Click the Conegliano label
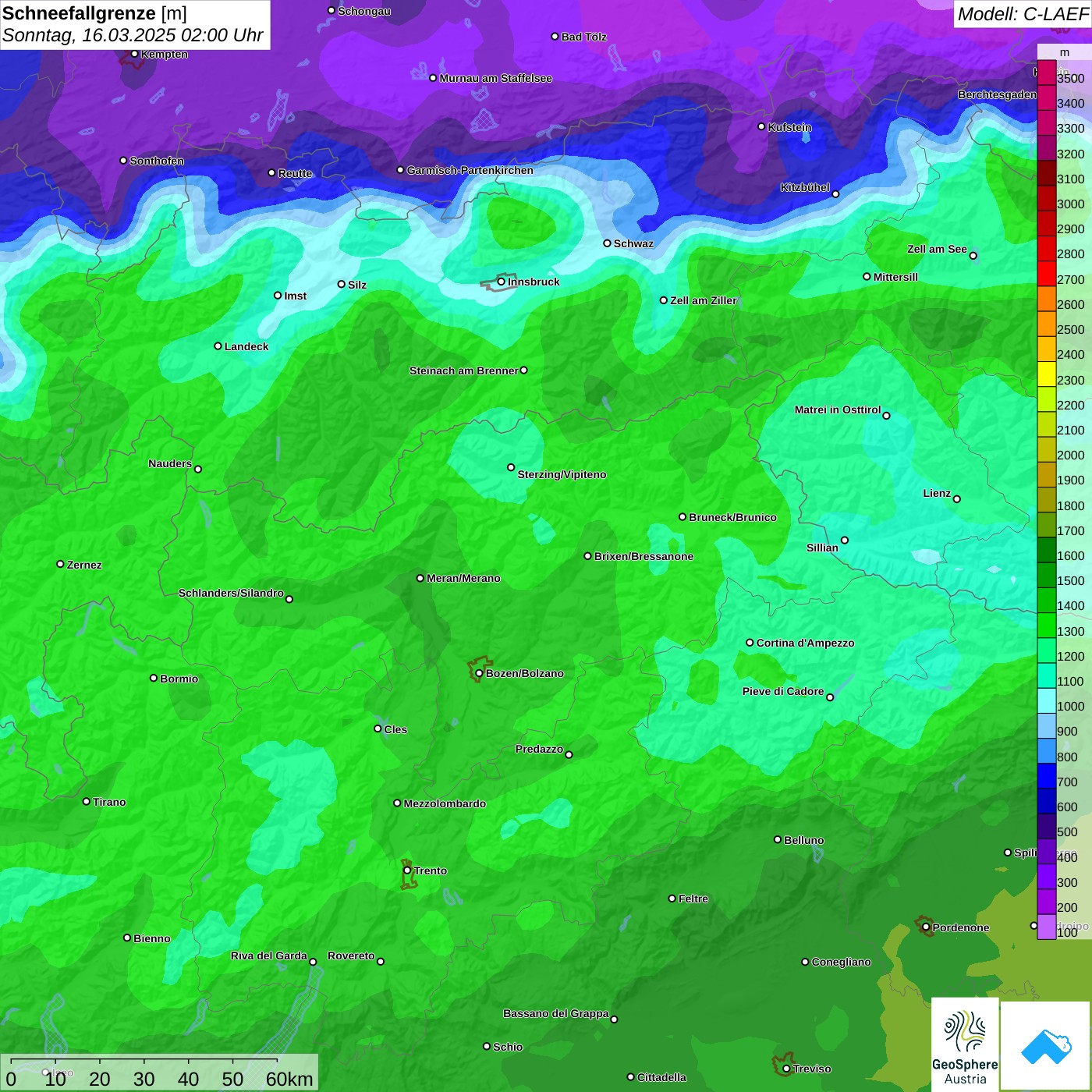The width and height of the screenshot is (1092, 1092). [x=841, y=962]
